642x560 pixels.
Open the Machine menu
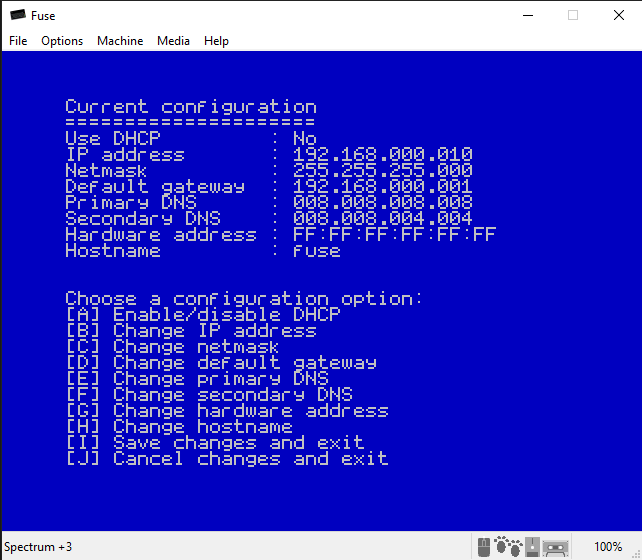click(120, 41)
